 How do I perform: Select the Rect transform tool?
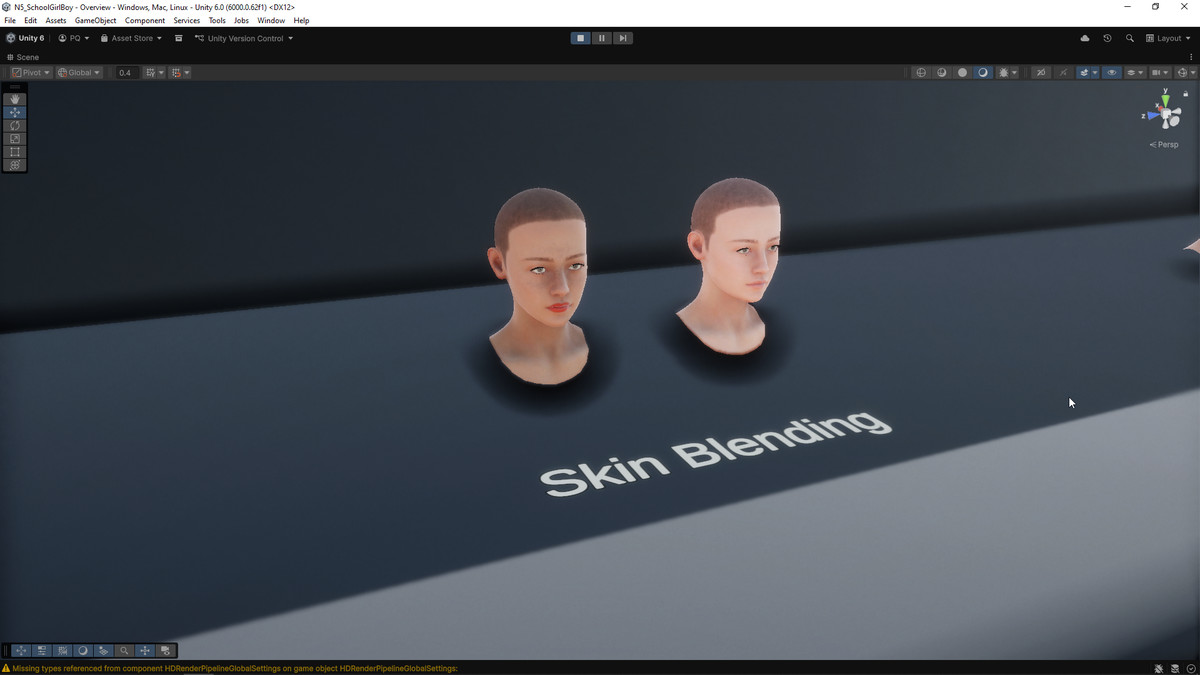[x=14, y=152]
